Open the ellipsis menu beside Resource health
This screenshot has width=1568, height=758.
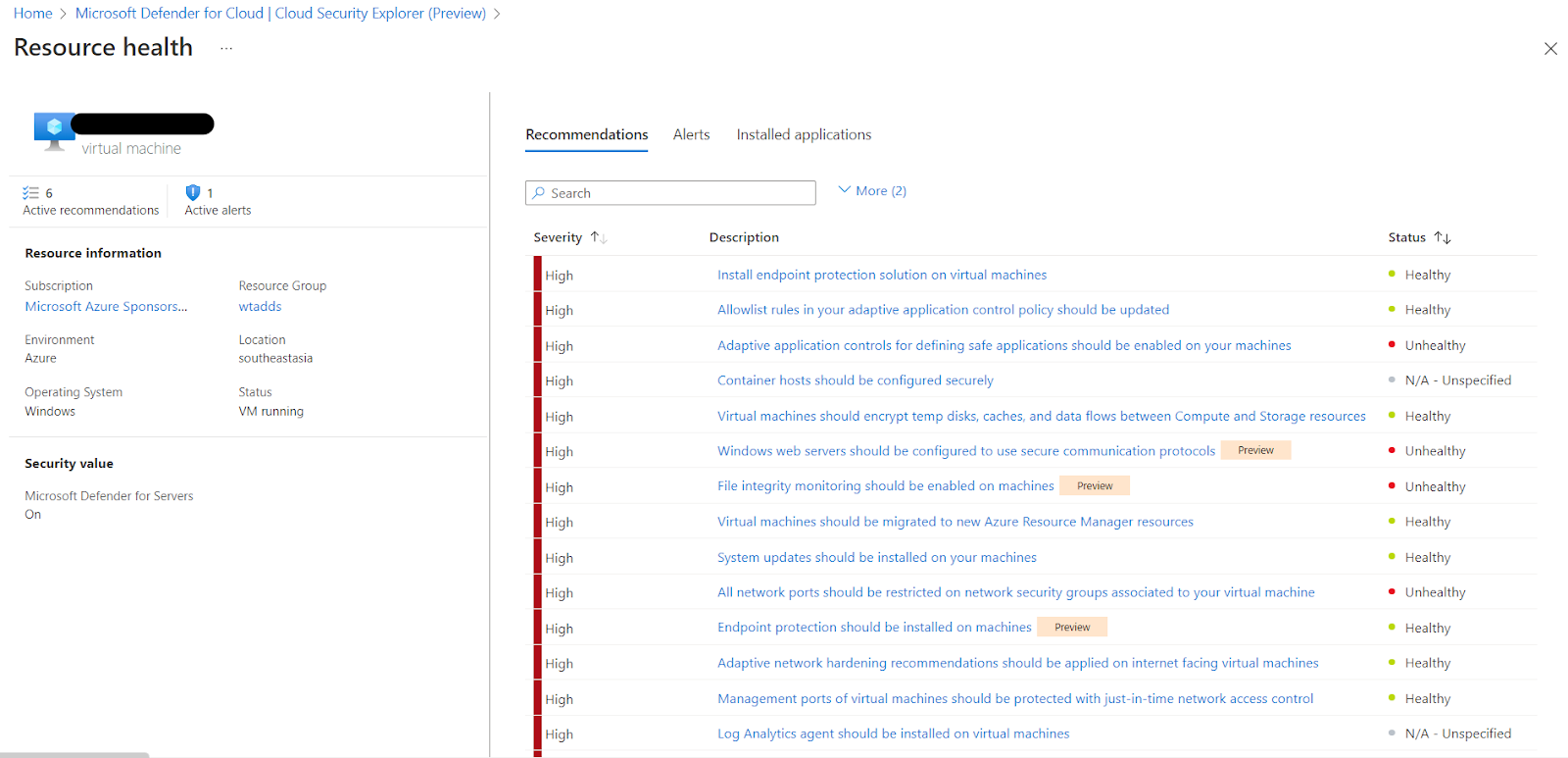(226, 48)
